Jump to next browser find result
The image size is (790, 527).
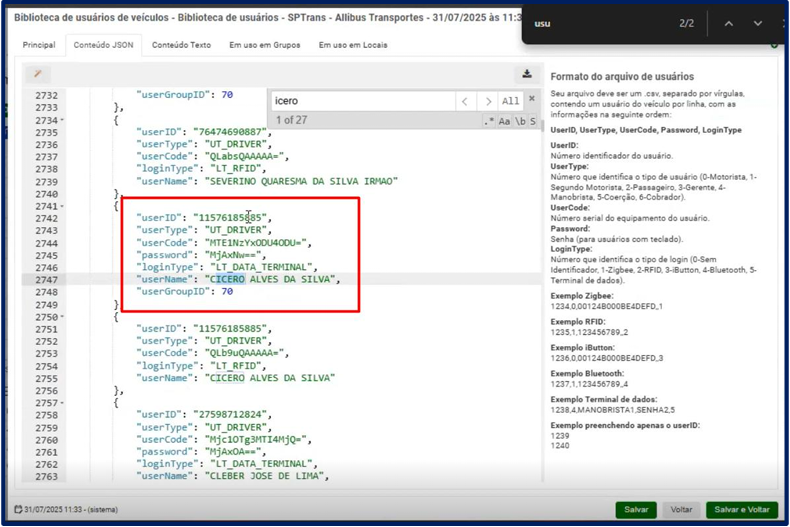(x=757, y=23)
